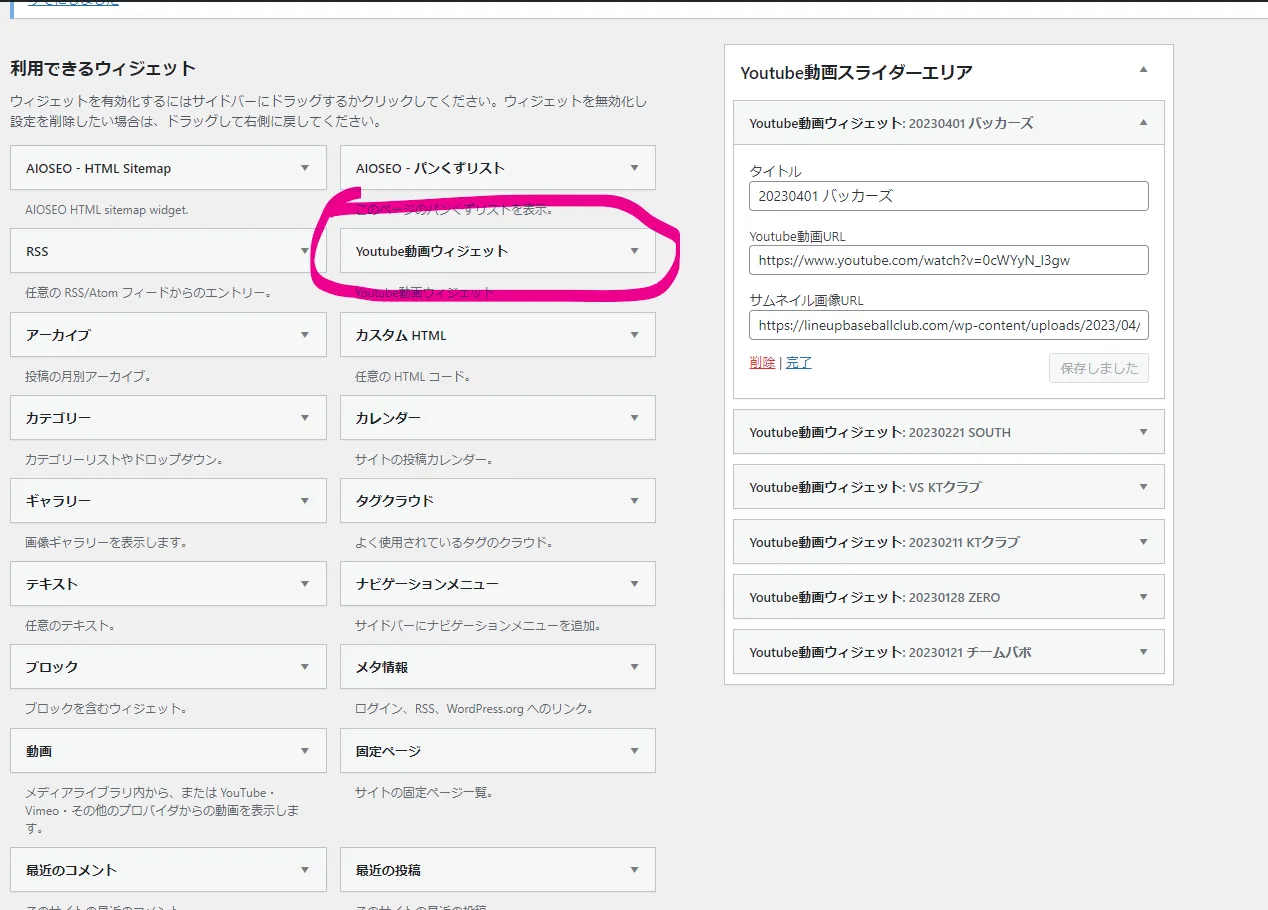Edit the サムネイル画像URL input field

coord(948,325)
